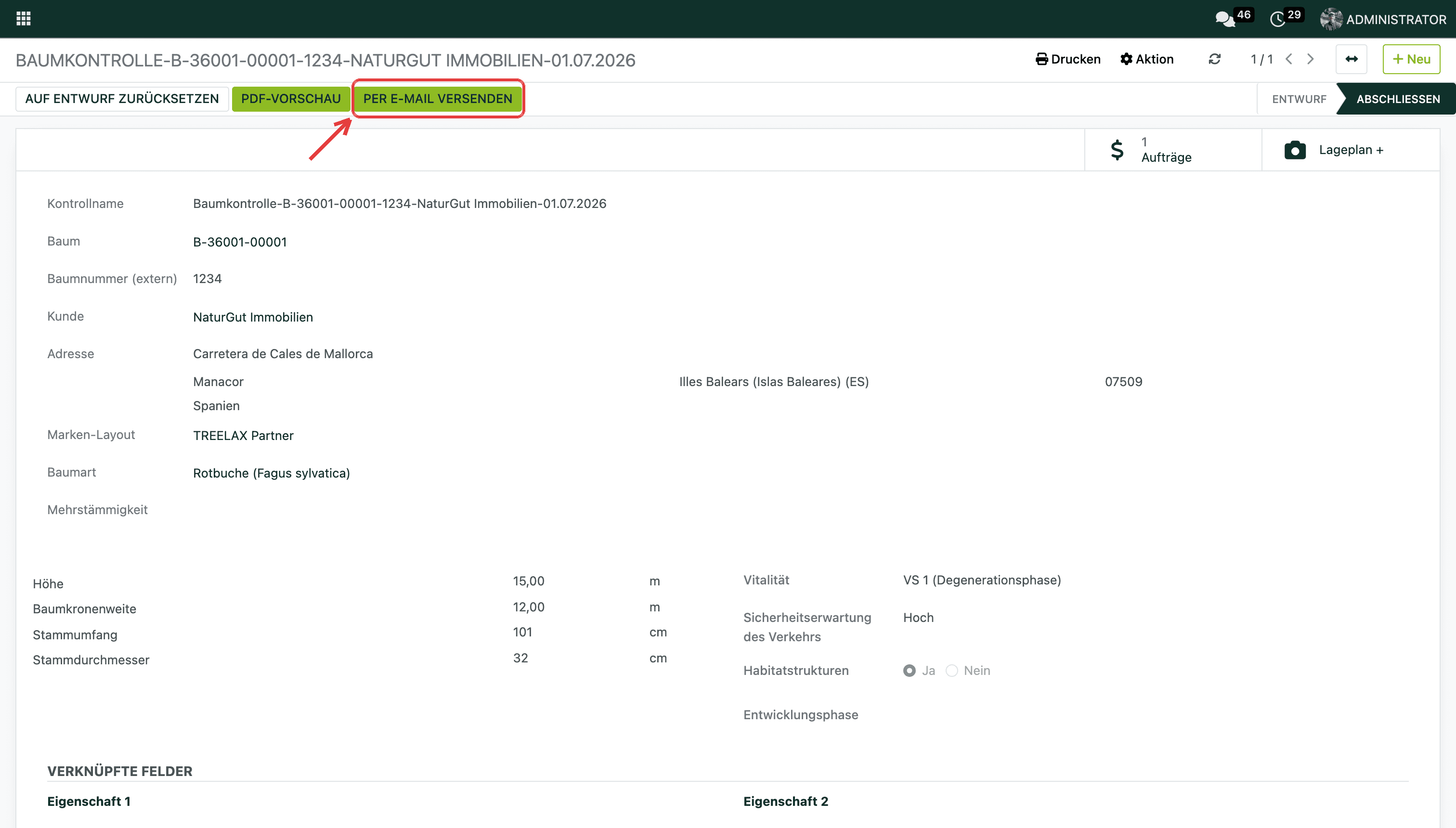
Task: Click the Baumnummer value 1234
Action: tap(208, 279)
